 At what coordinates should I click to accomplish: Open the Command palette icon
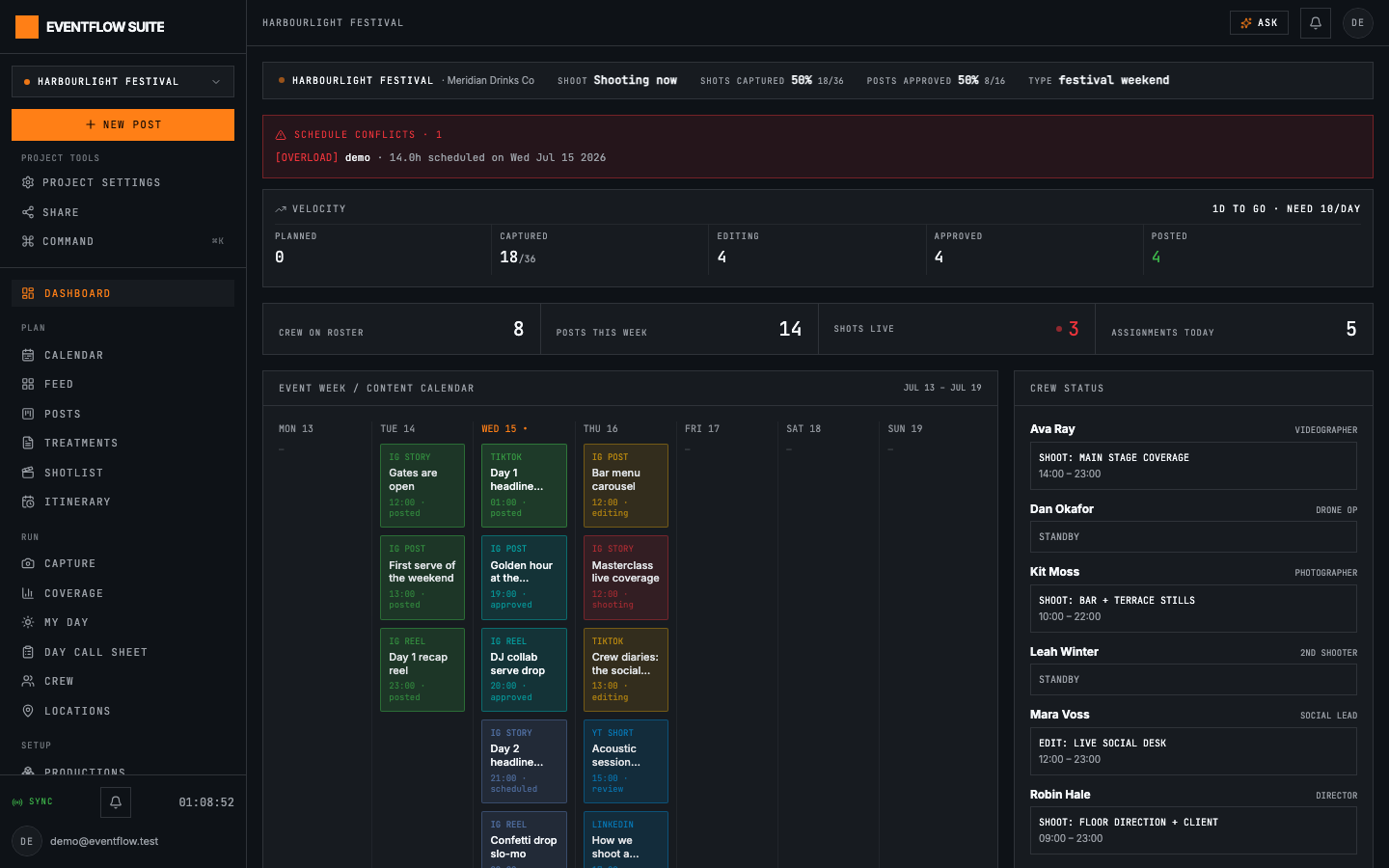28,241
